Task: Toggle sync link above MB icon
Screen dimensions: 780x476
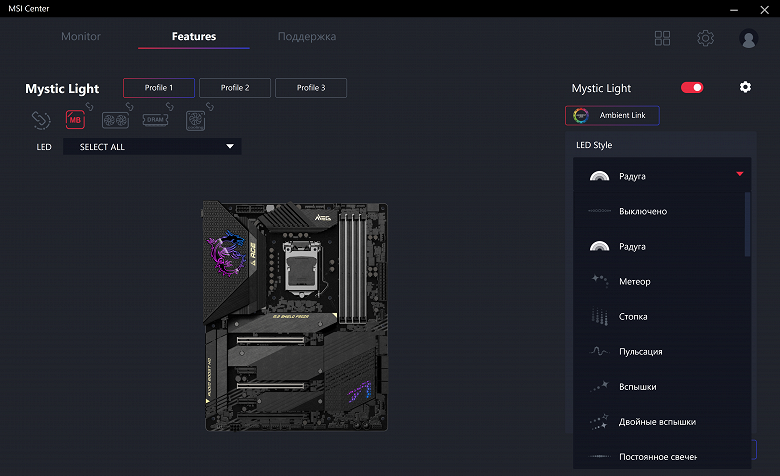Action: [90, 106]
